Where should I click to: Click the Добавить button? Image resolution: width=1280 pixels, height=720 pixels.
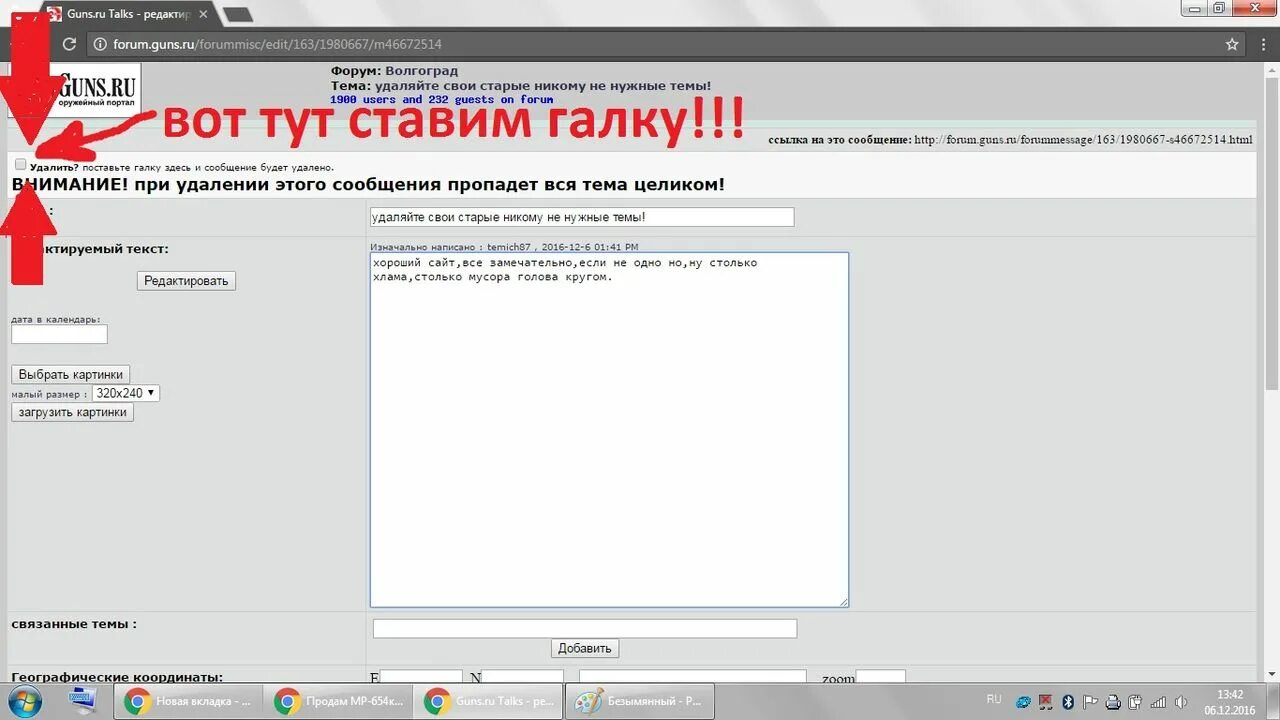click(585, 648)
